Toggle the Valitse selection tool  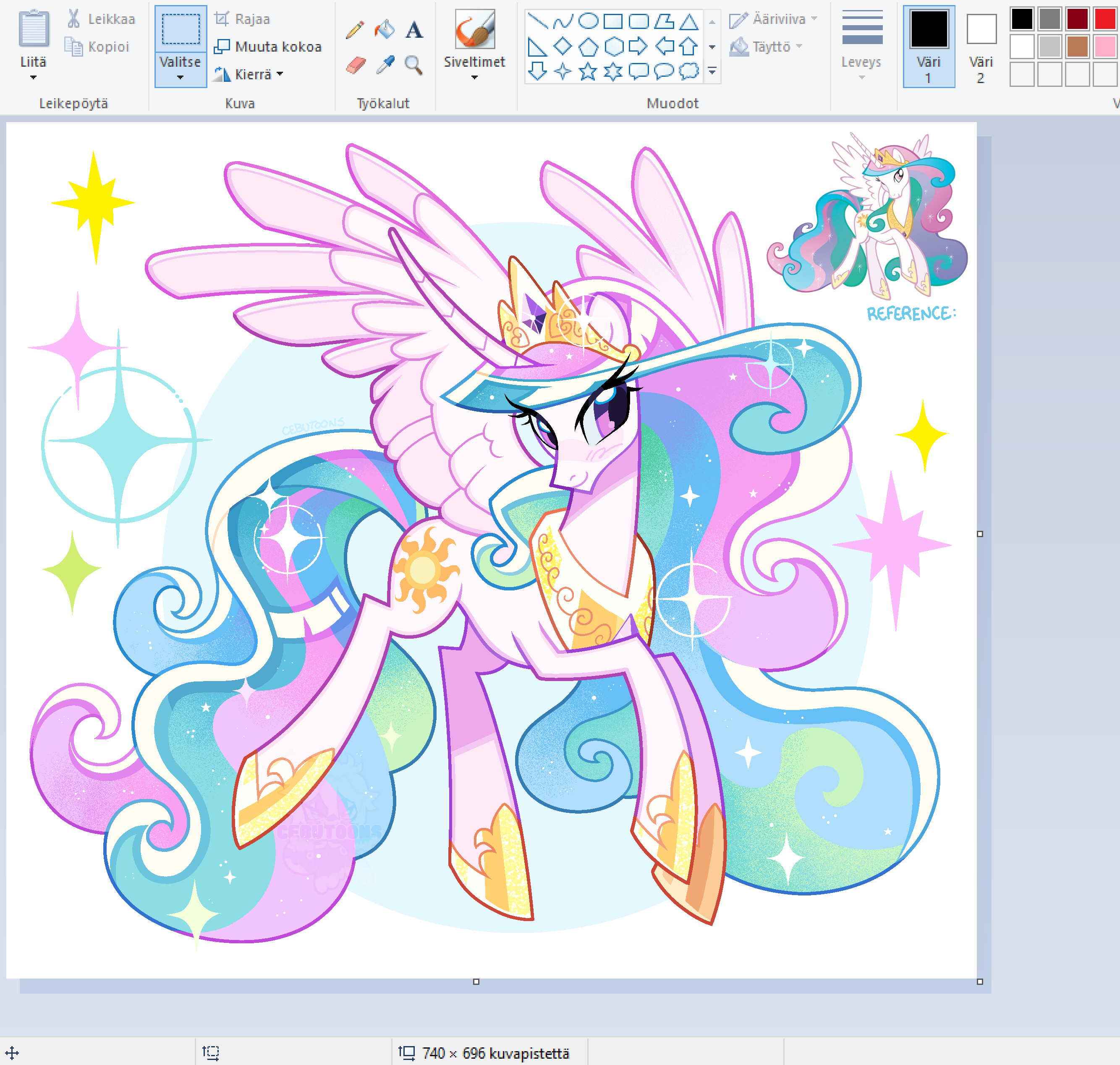point(181,29)
